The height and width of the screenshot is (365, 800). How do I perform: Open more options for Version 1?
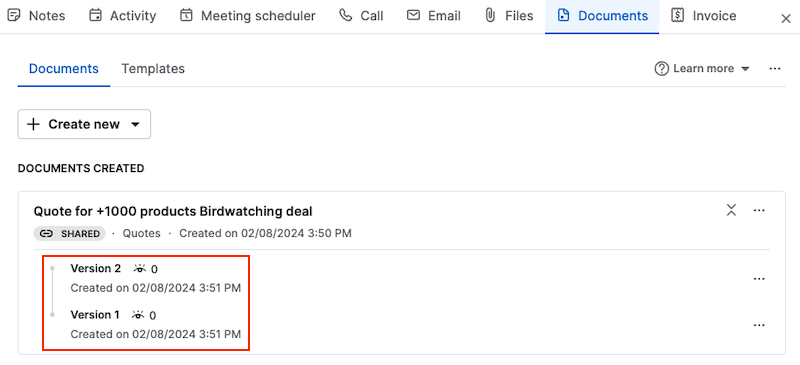click(759, 325)
